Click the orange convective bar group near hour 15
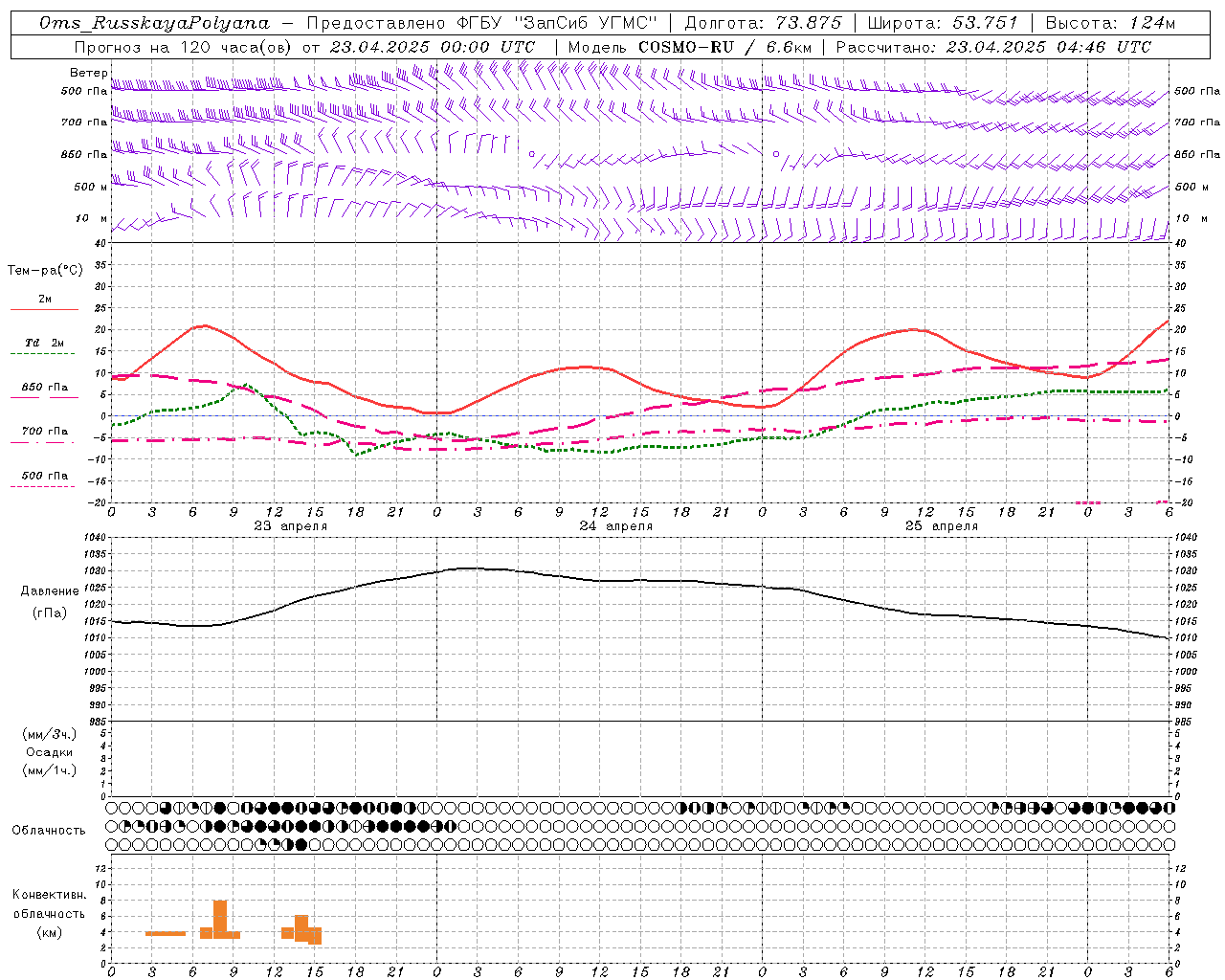Viewport: 1225px width, 980px height. [301, 929]
